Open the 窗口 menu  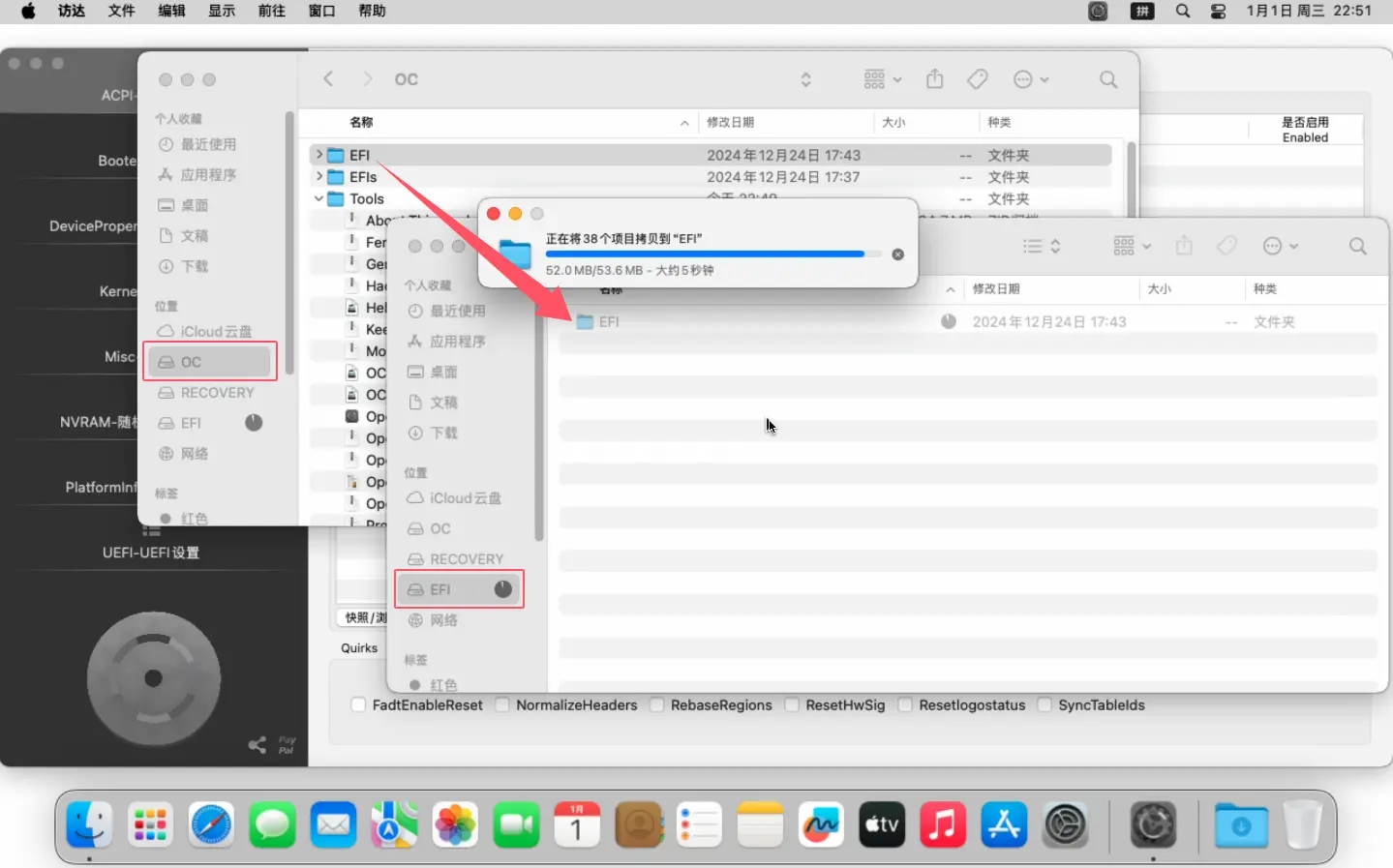(321, 11)
